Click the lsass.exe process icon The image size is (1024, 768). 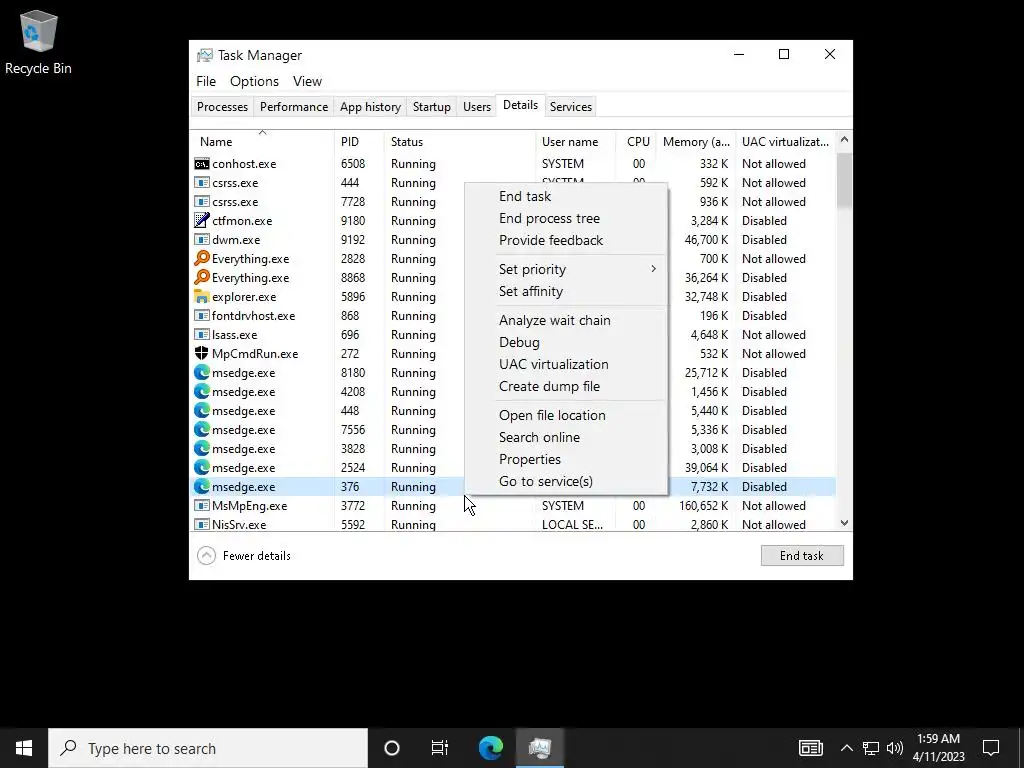coord(202,334)
